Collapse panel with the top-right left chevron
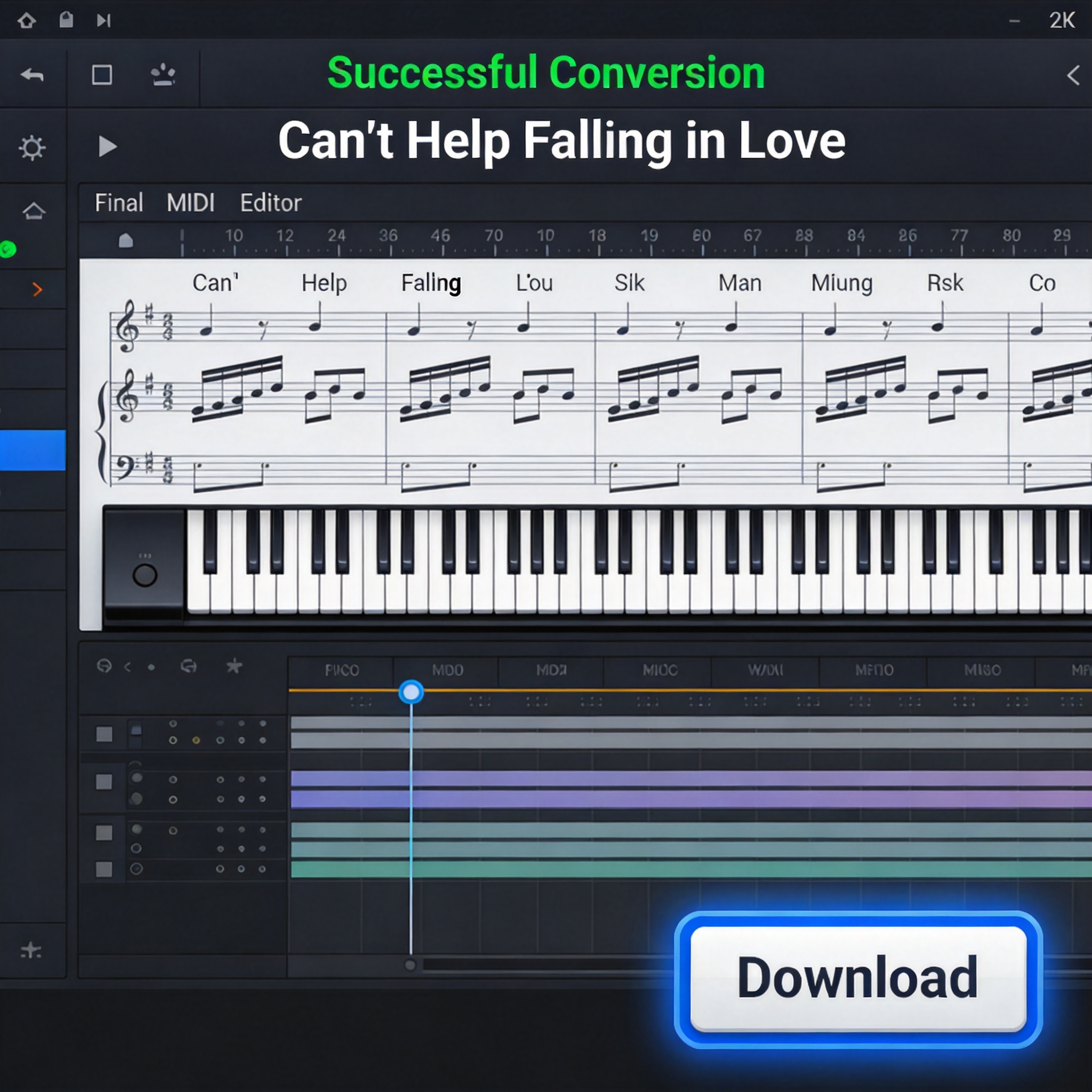 tap(1073, 75)
